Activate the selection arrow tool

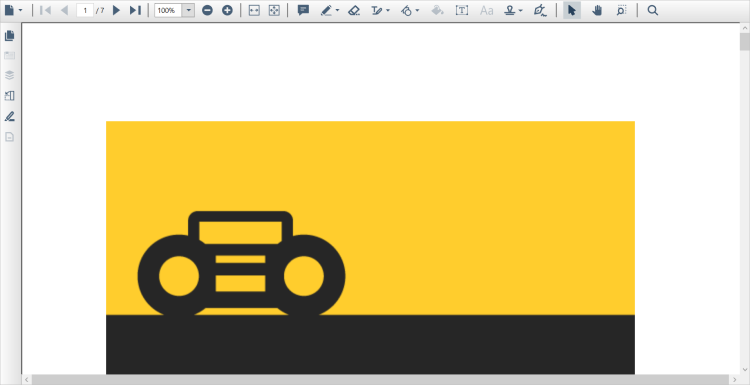[x=572, y=10]
